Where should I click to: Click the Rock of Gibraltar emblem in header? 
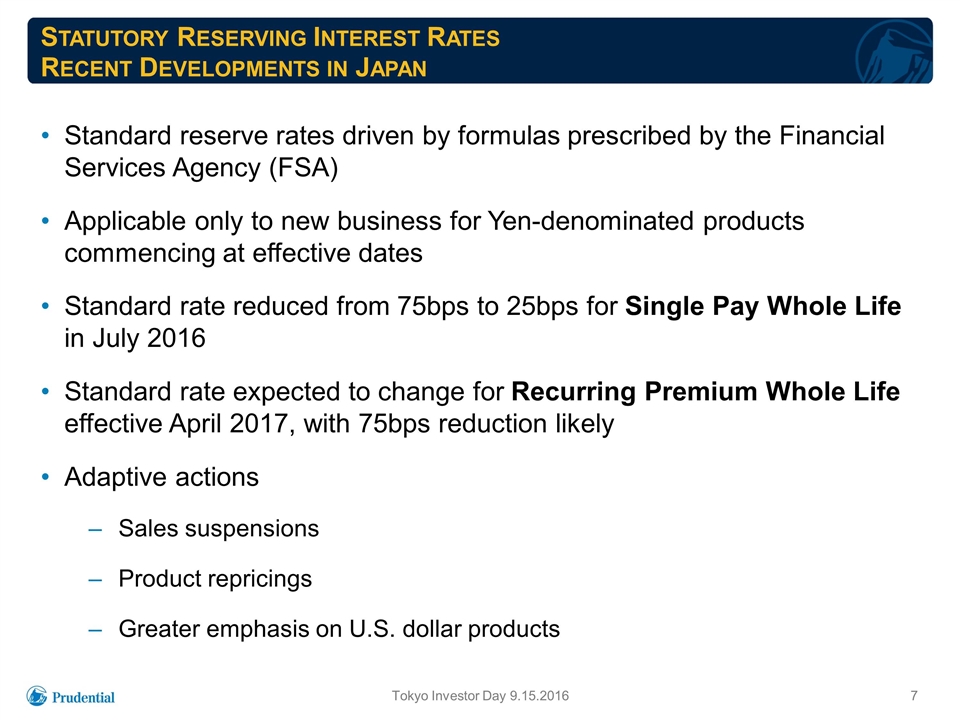(x=893, y=51)
